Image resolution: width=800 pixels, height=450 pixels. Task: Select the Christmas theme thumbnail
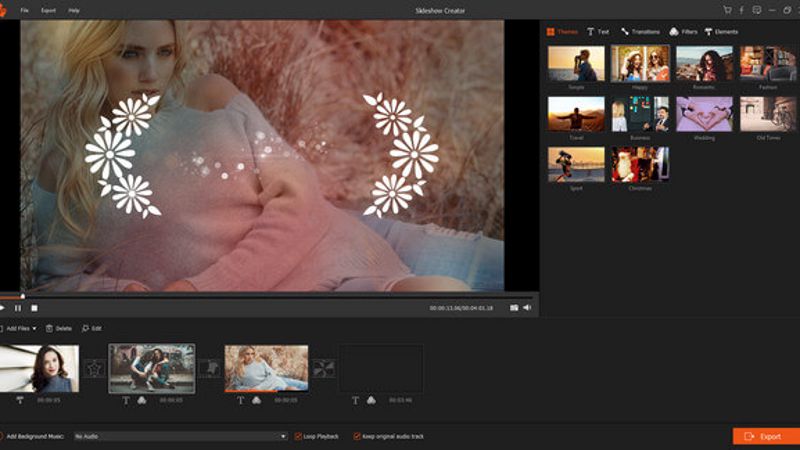point(640,165)
